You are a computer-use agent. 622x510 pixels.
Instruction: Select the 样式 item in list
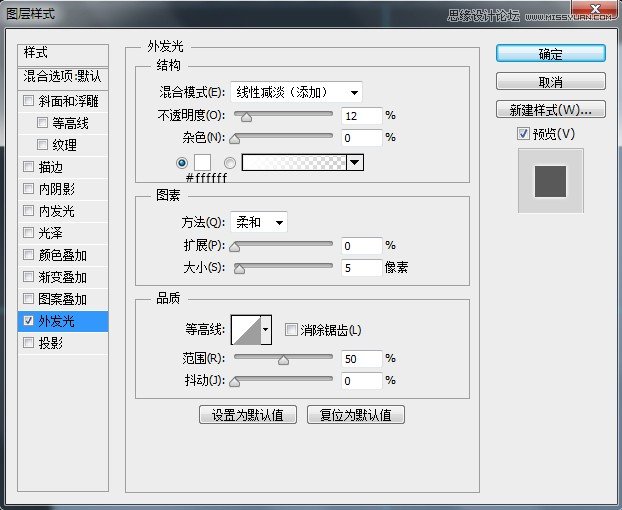pos(63,55)
